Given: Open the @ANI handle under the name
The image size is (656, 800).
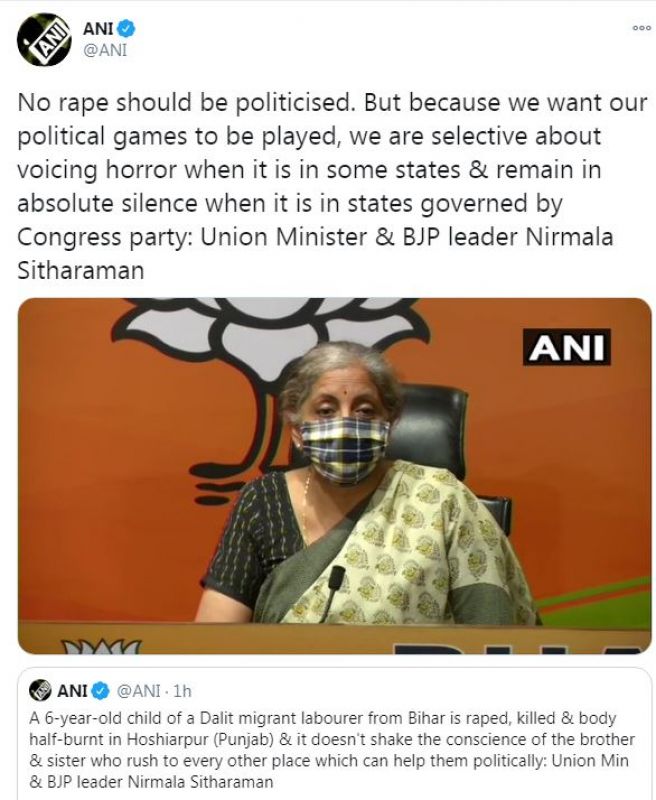Looking at the screenshot, I should [105, 50].
